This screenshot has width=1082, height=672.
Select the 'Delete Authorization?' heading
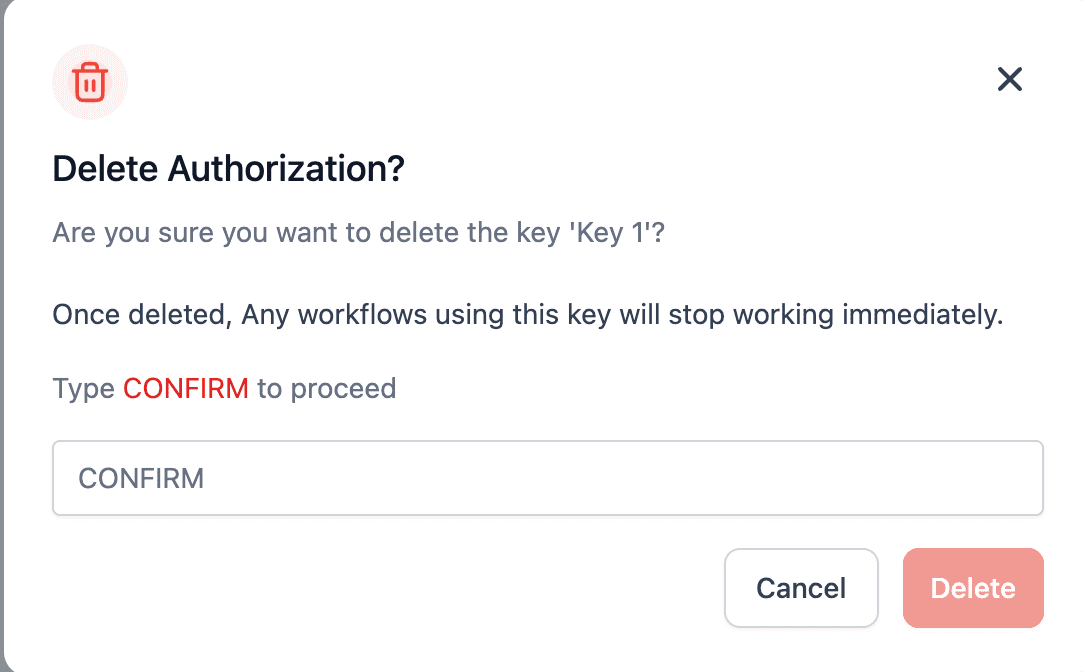[228, 169]
